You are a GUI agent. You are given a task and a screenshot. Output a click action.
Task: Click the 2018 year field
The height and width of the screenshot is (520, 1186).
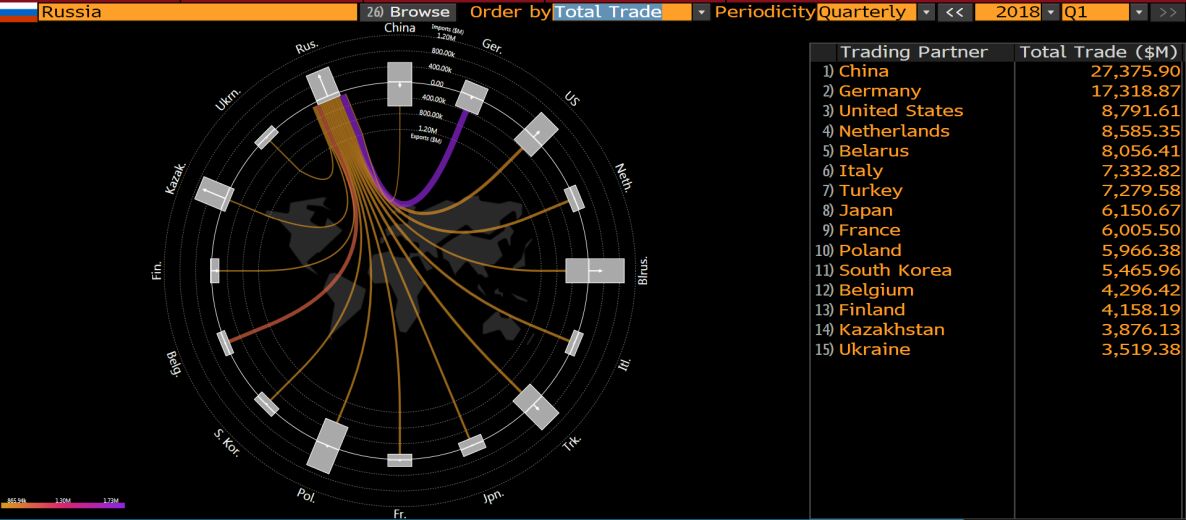point(1007,12)
